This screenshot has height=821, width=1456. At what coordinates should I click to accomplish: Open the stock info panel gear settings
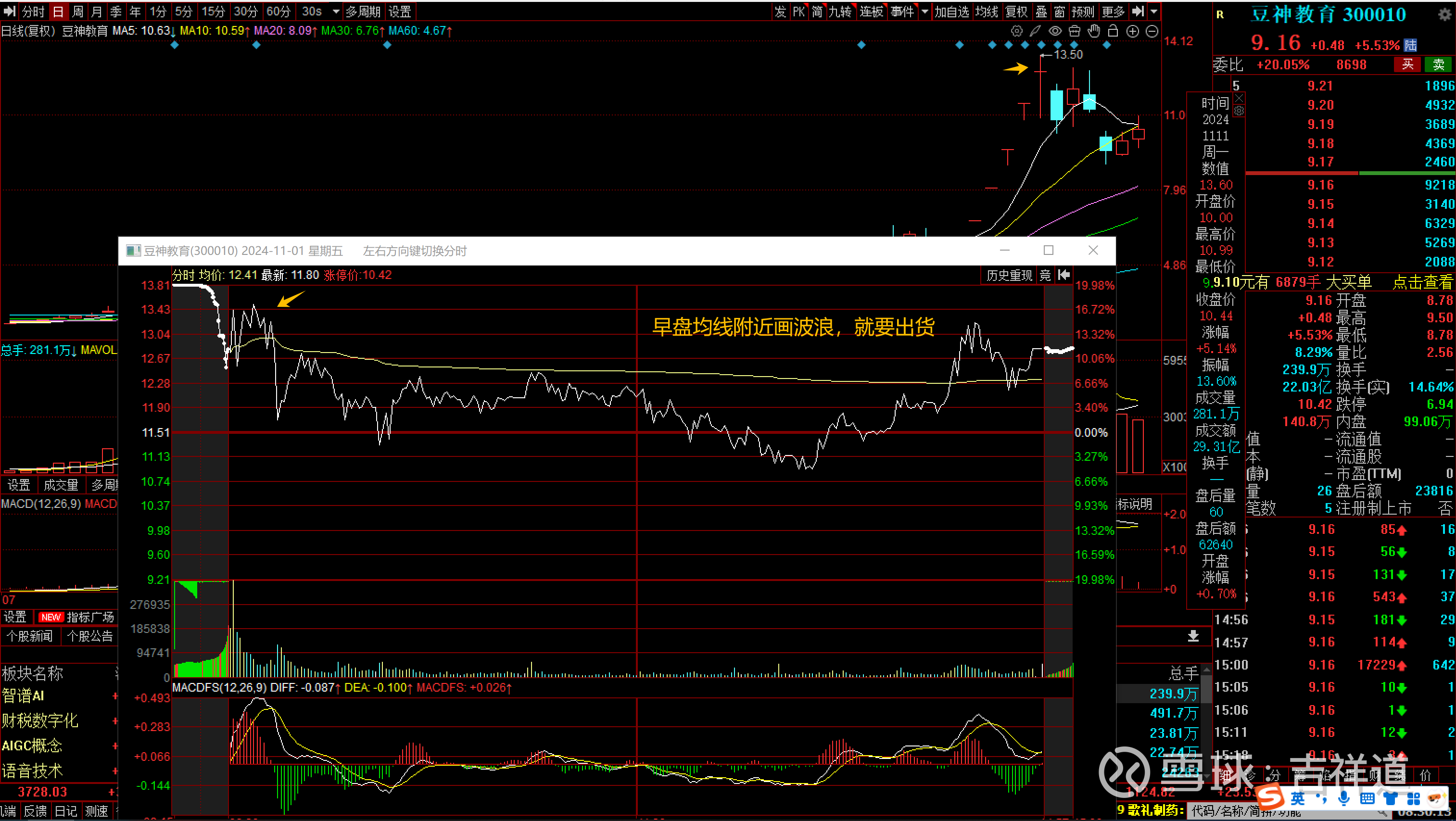[1444, 14]
